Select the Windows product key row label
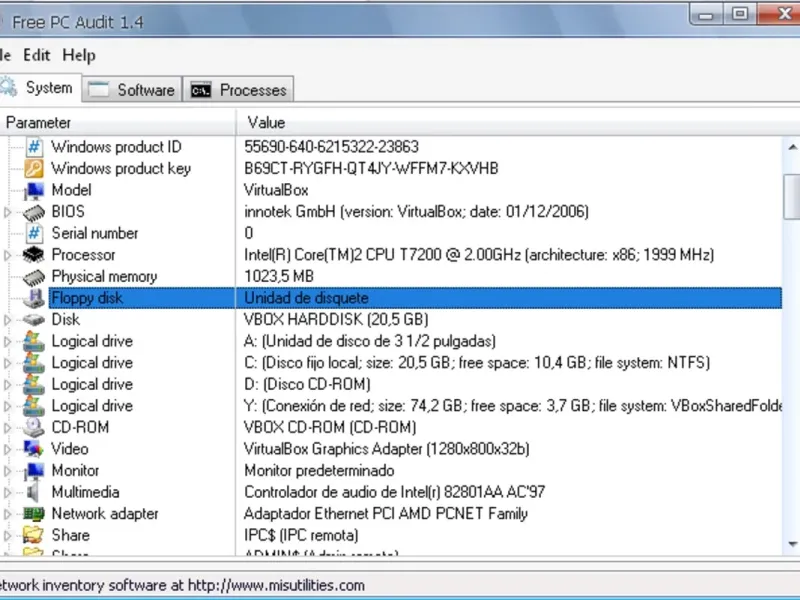 (x=121, y=168)
